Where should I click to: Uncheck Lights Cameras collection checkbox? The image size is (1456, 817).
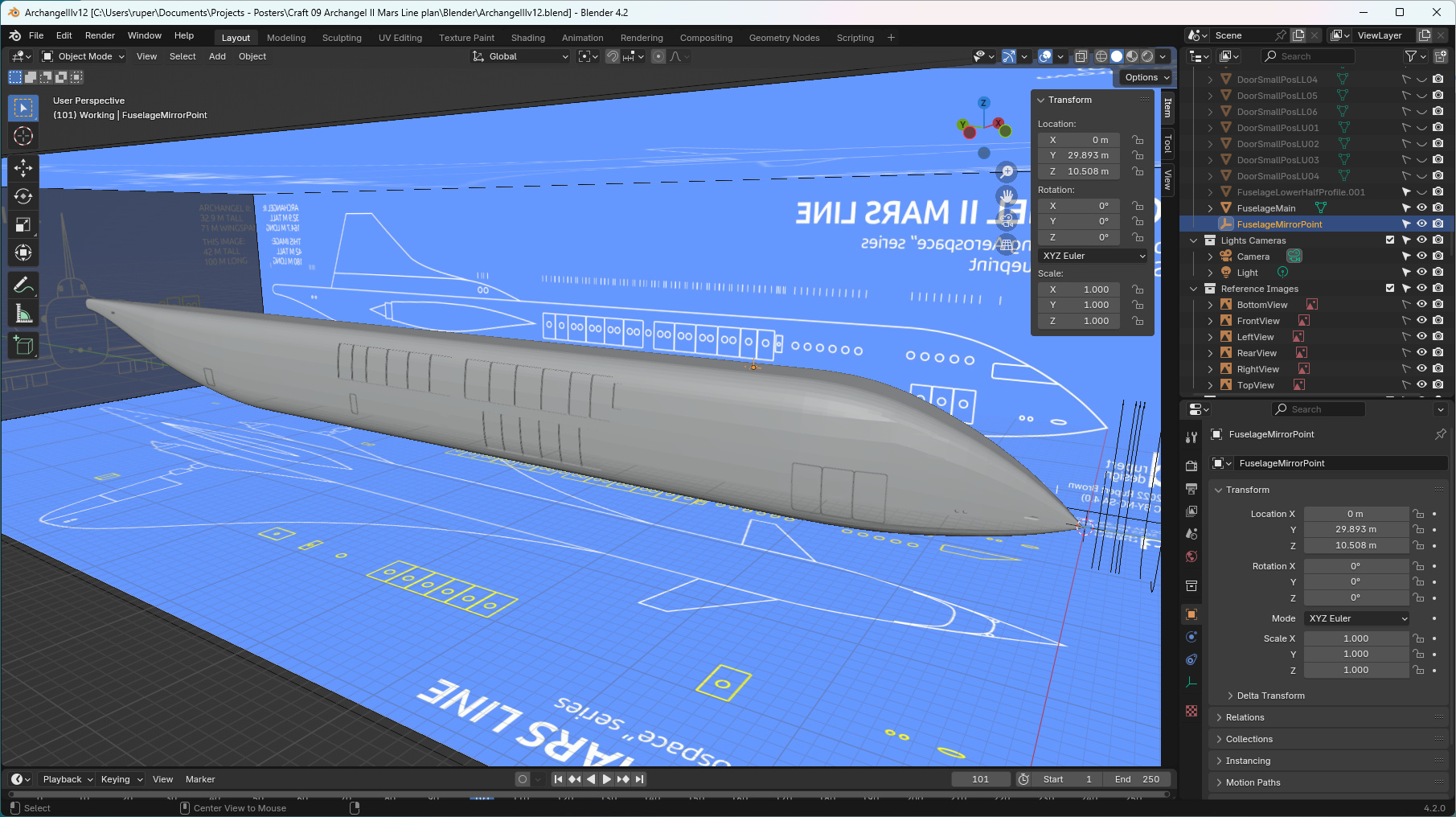[x=1390, y=240]
